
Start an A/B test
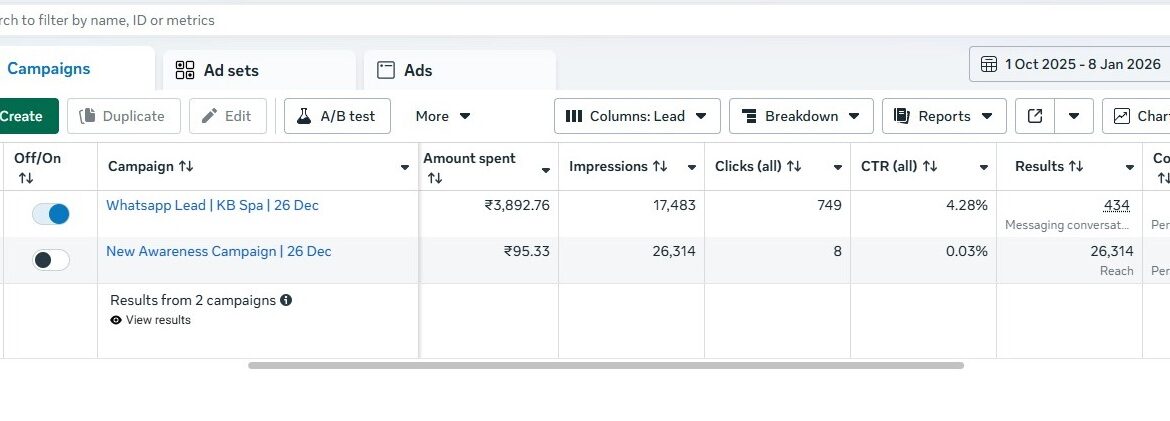[337, 116]
